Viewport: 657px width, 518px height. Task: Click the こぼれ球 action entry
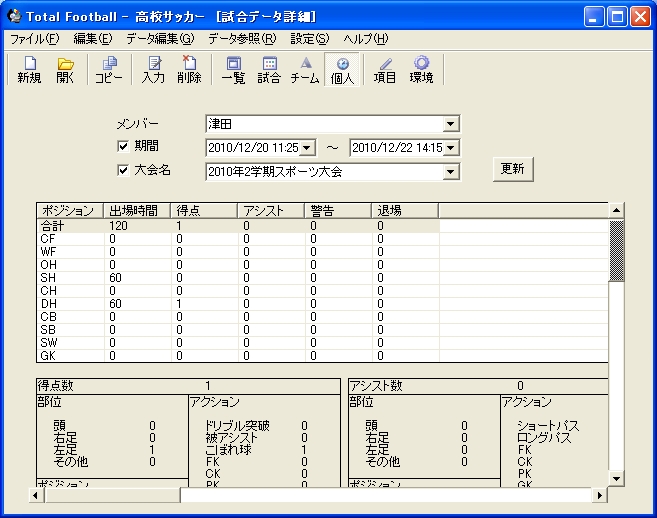229,450
